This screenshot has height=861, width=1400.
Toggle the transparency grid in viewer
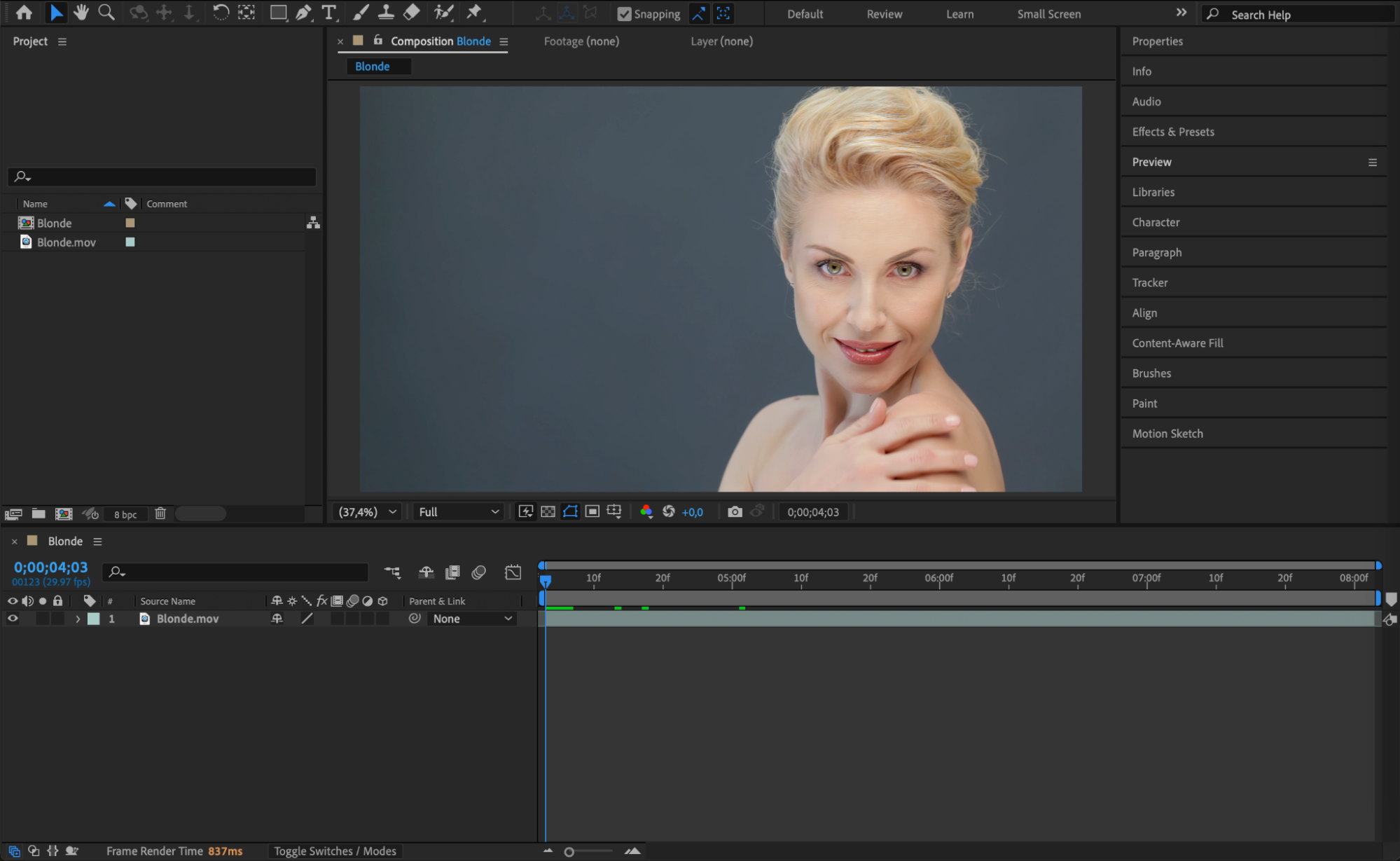pyautogui.click(x=548, y=512)
